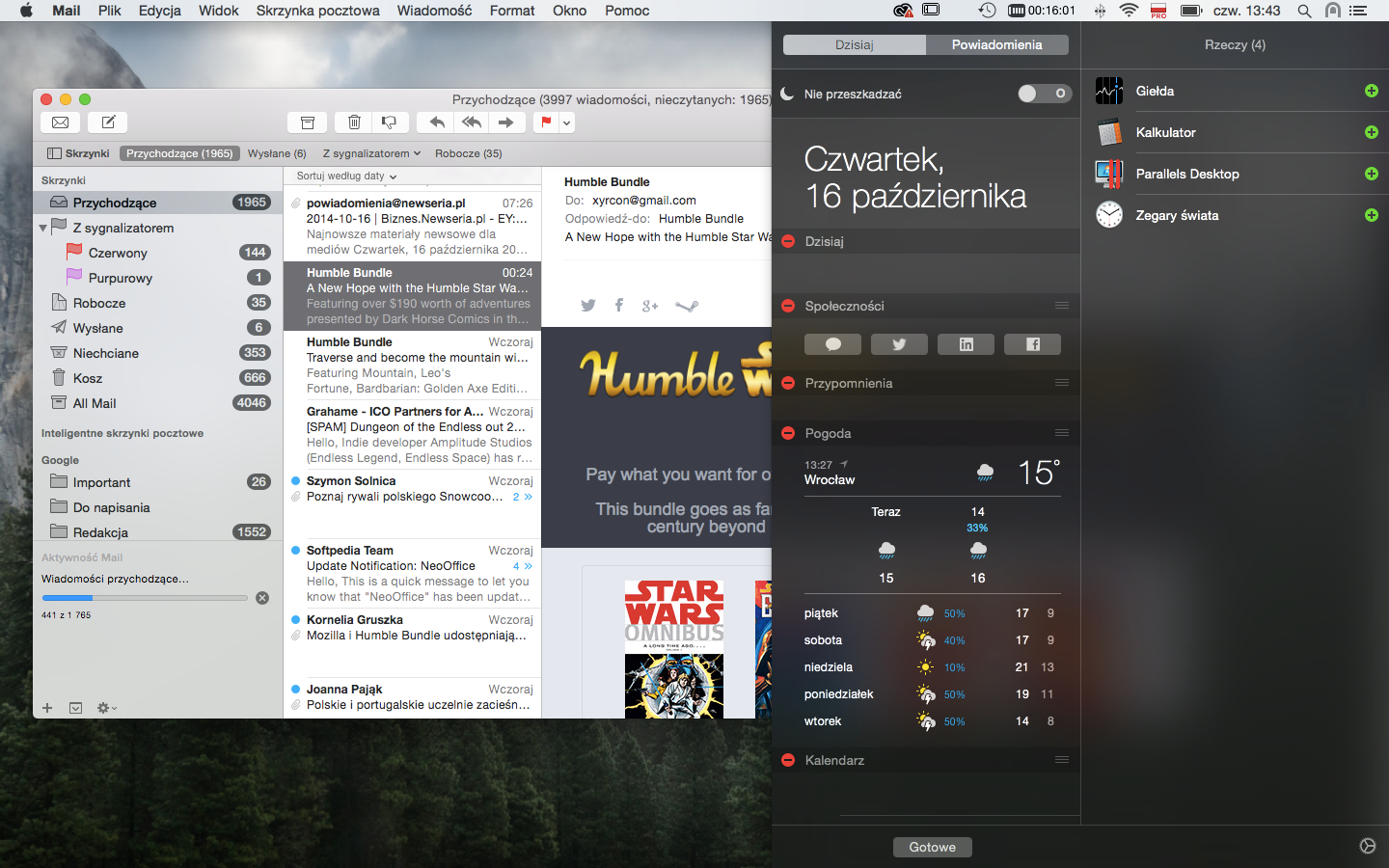Delete the selected message with trash icon
This screenshot has height=868, width=1389.
354,122
